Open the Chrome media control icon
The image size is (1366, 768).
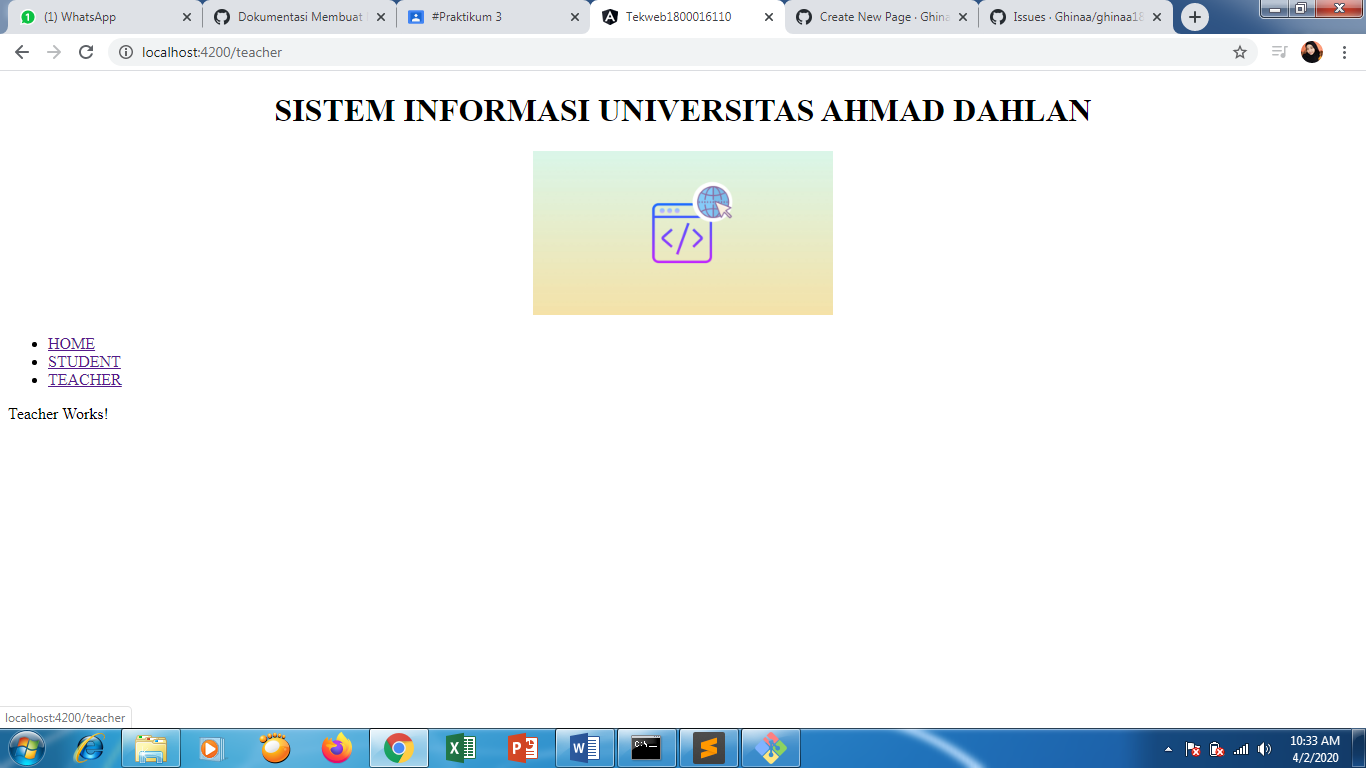[x=1279, y=52]
